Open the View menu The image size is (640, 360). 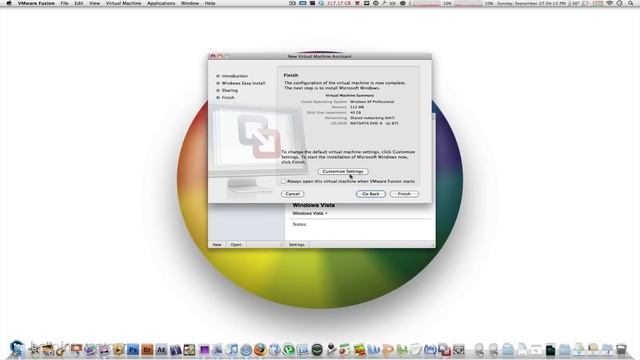tap(94, 3)
